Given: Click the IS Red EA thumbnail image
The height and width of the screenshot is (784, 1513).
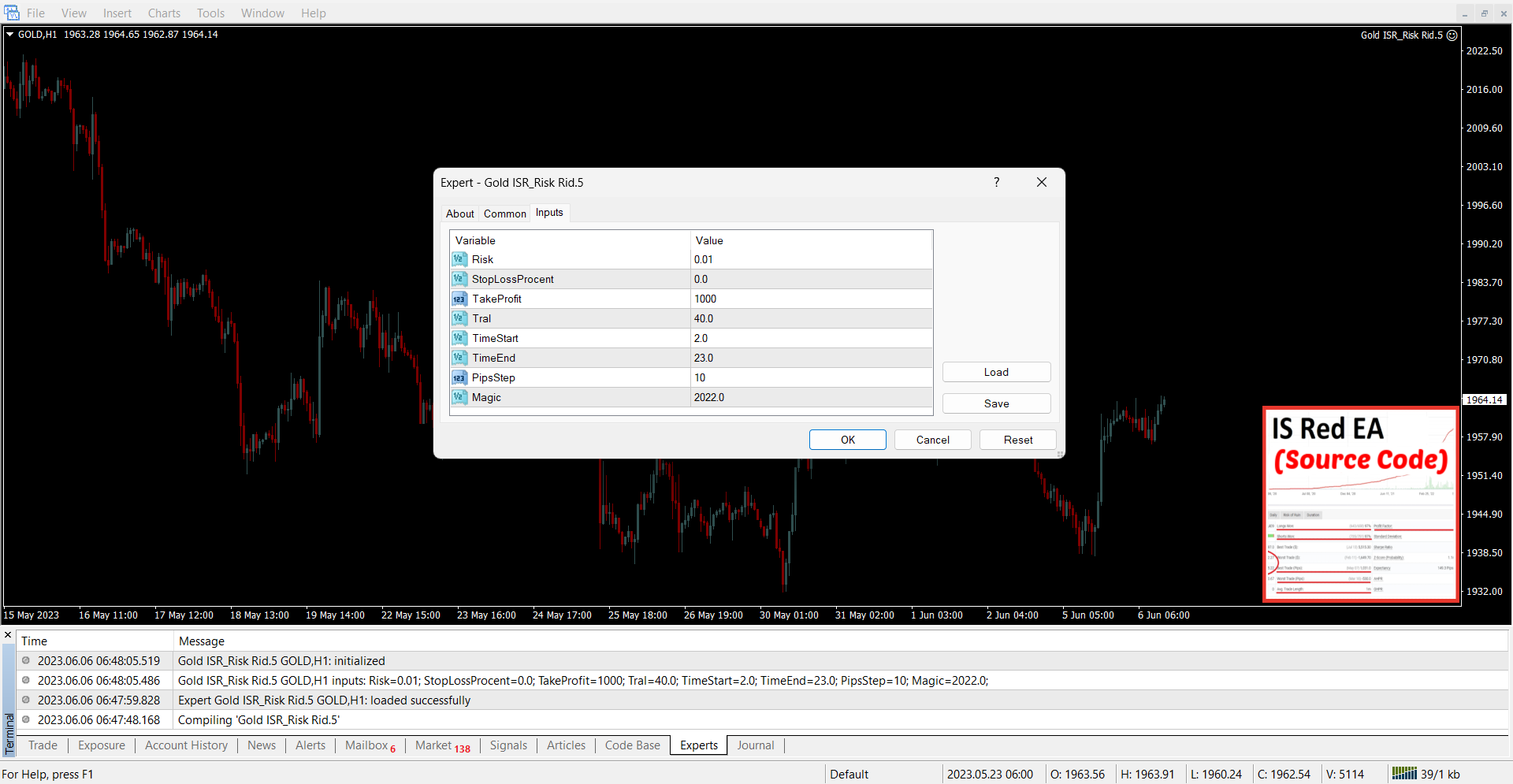Looking at the screenshot, I should click(x=1361, y=504).
